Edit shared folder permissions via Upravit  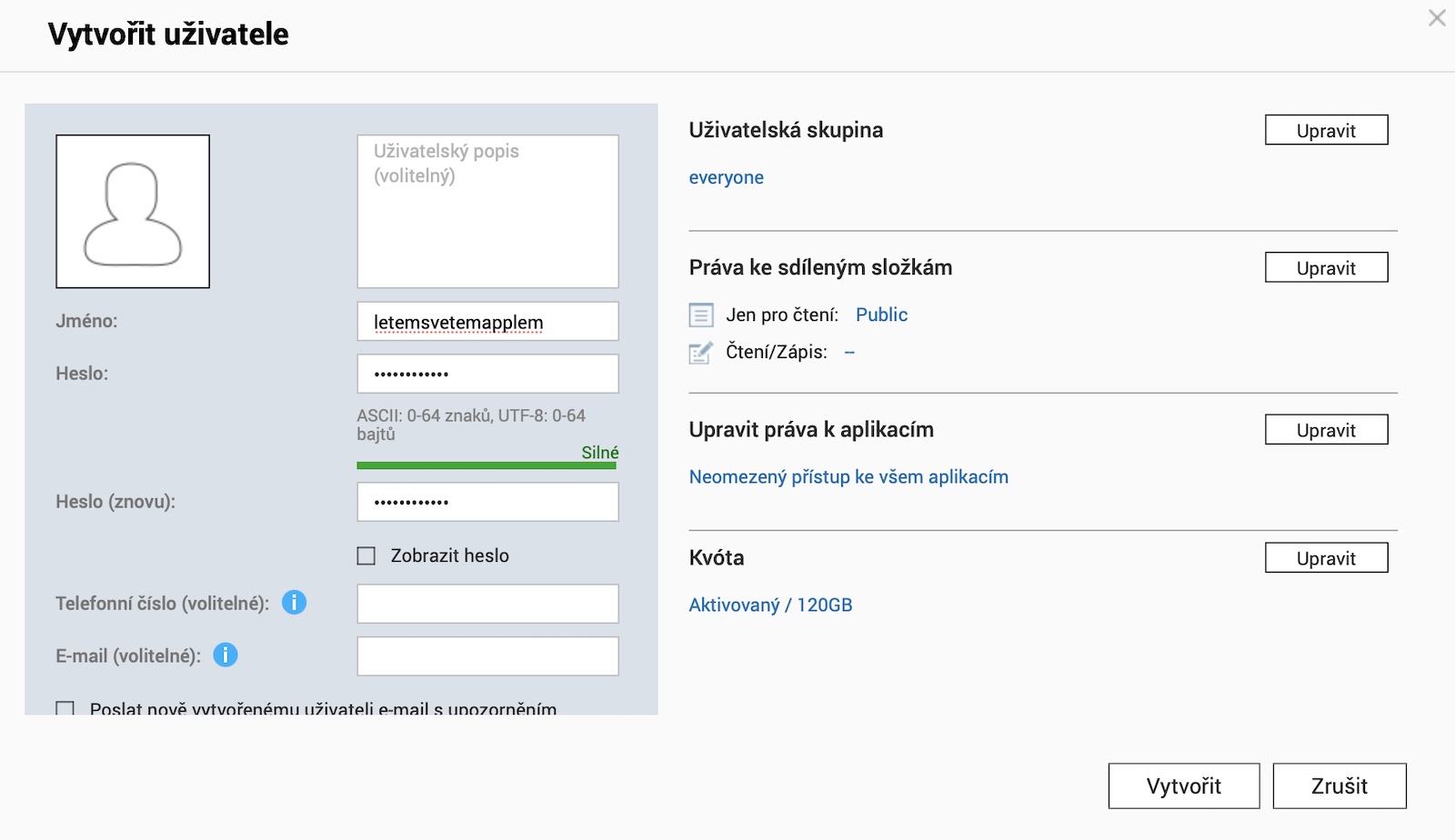(1326, 267)
